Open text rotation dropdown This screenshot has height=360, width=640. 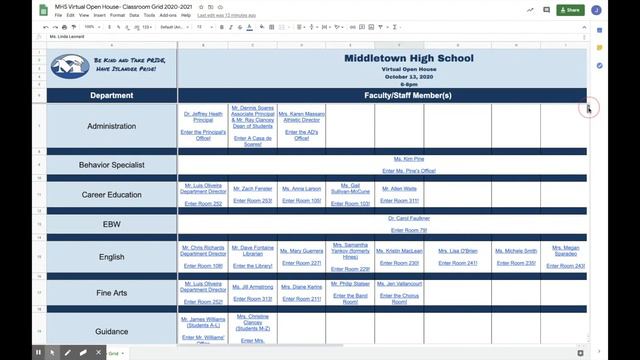[x=338, y=27]
